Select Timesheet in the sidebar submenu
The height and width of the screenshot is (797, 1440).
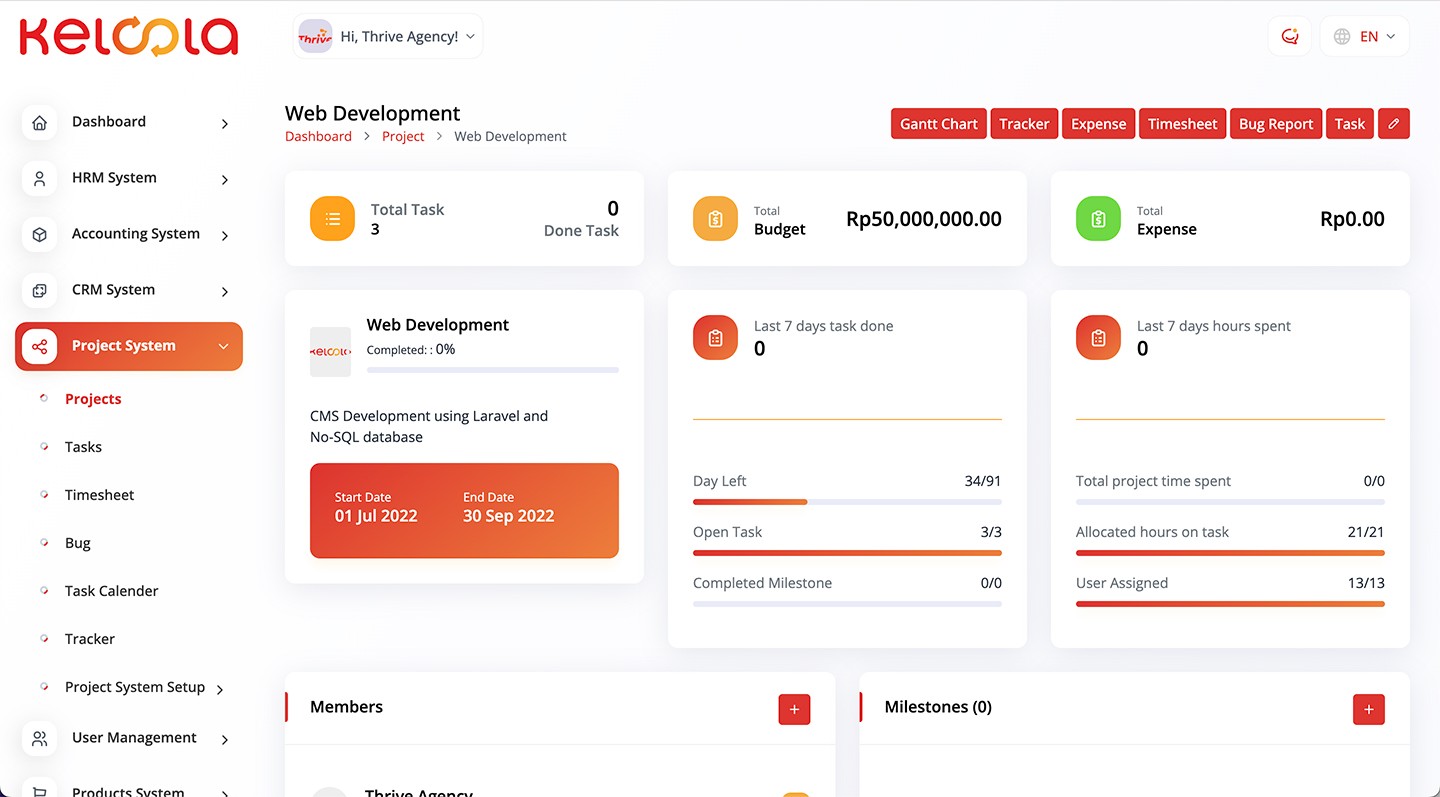click(99, 495)
